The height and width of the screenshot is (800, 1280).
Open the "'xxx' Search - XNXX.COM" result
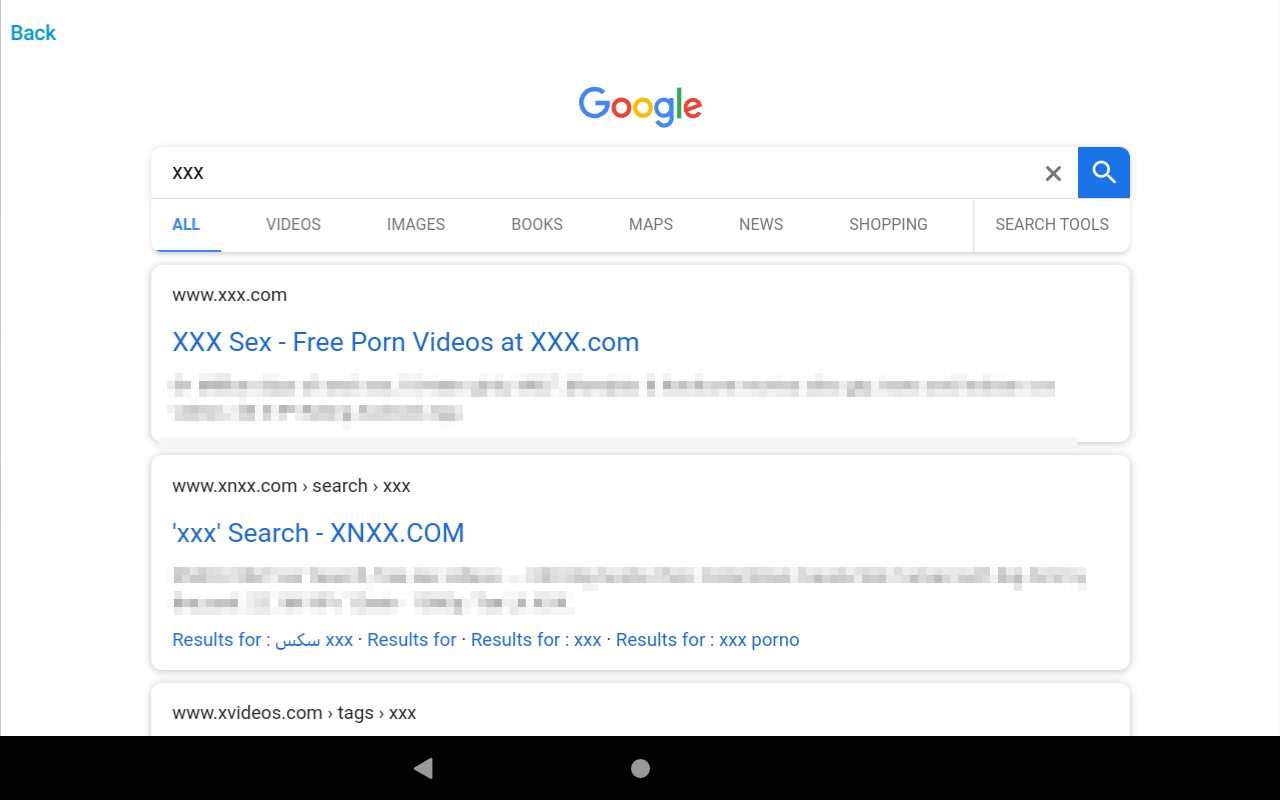[318, 533]
